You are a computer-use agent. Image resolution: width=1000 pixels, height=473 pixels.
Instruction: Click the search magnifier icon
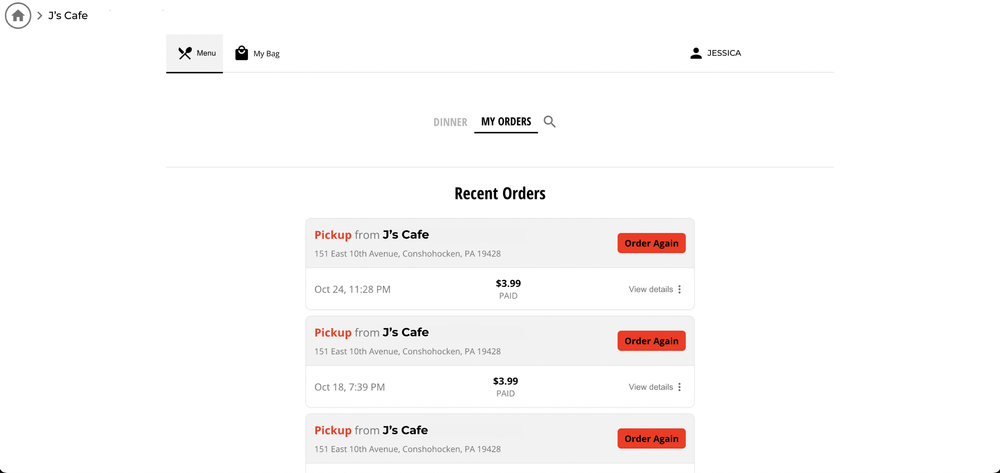550,122
